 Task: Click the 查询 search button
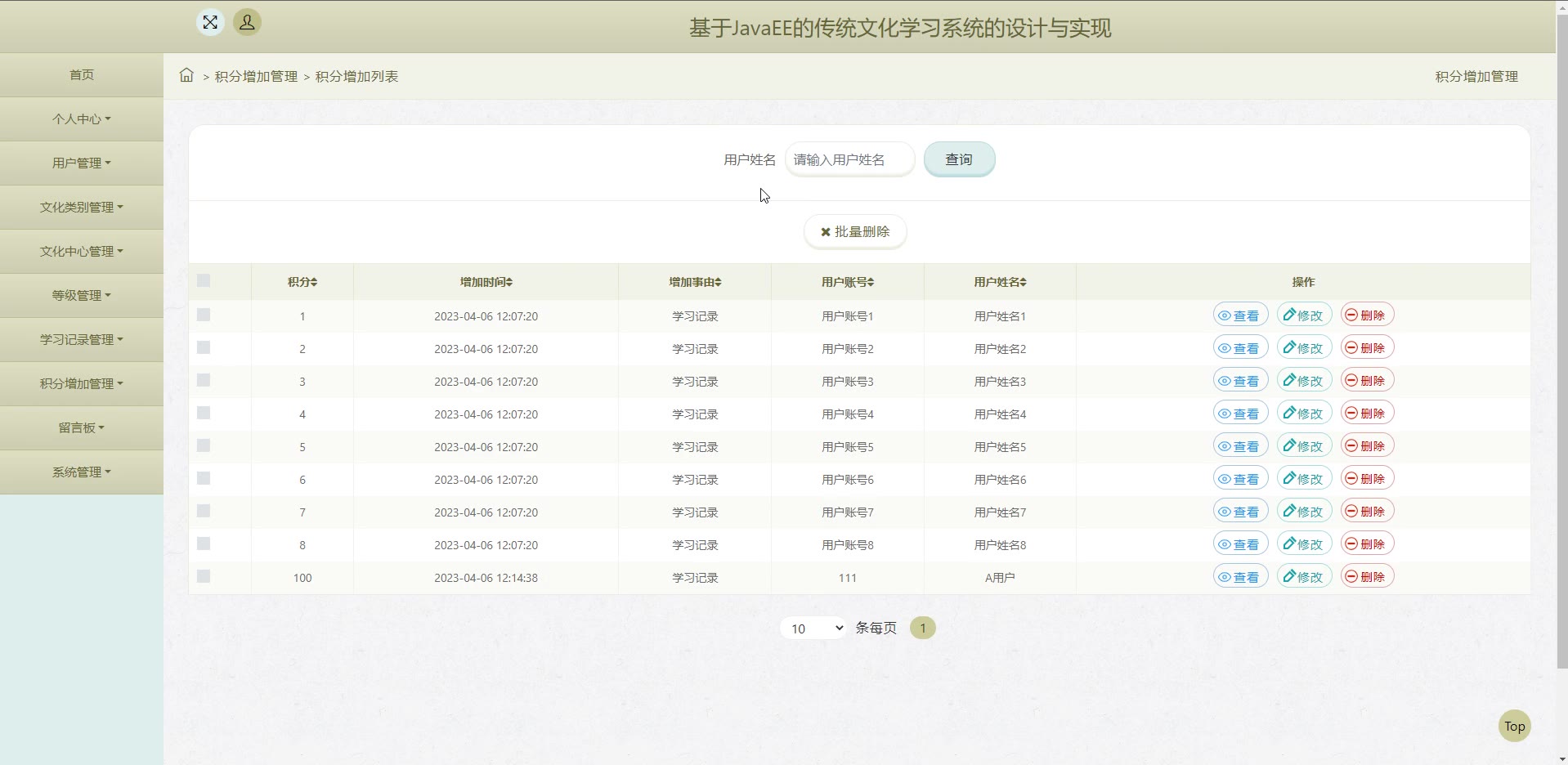(x=959, y=159)
